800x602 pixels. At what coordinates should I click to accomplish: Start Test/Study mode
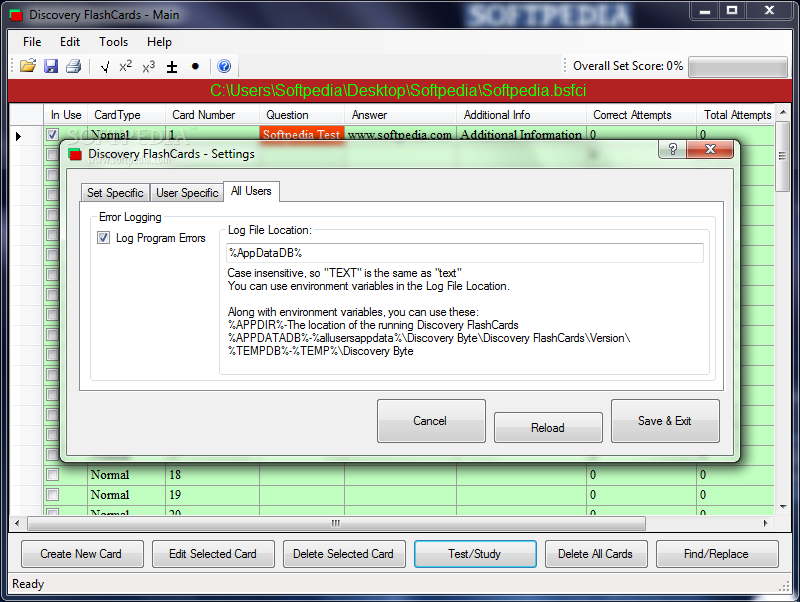(x=475, y=554)
